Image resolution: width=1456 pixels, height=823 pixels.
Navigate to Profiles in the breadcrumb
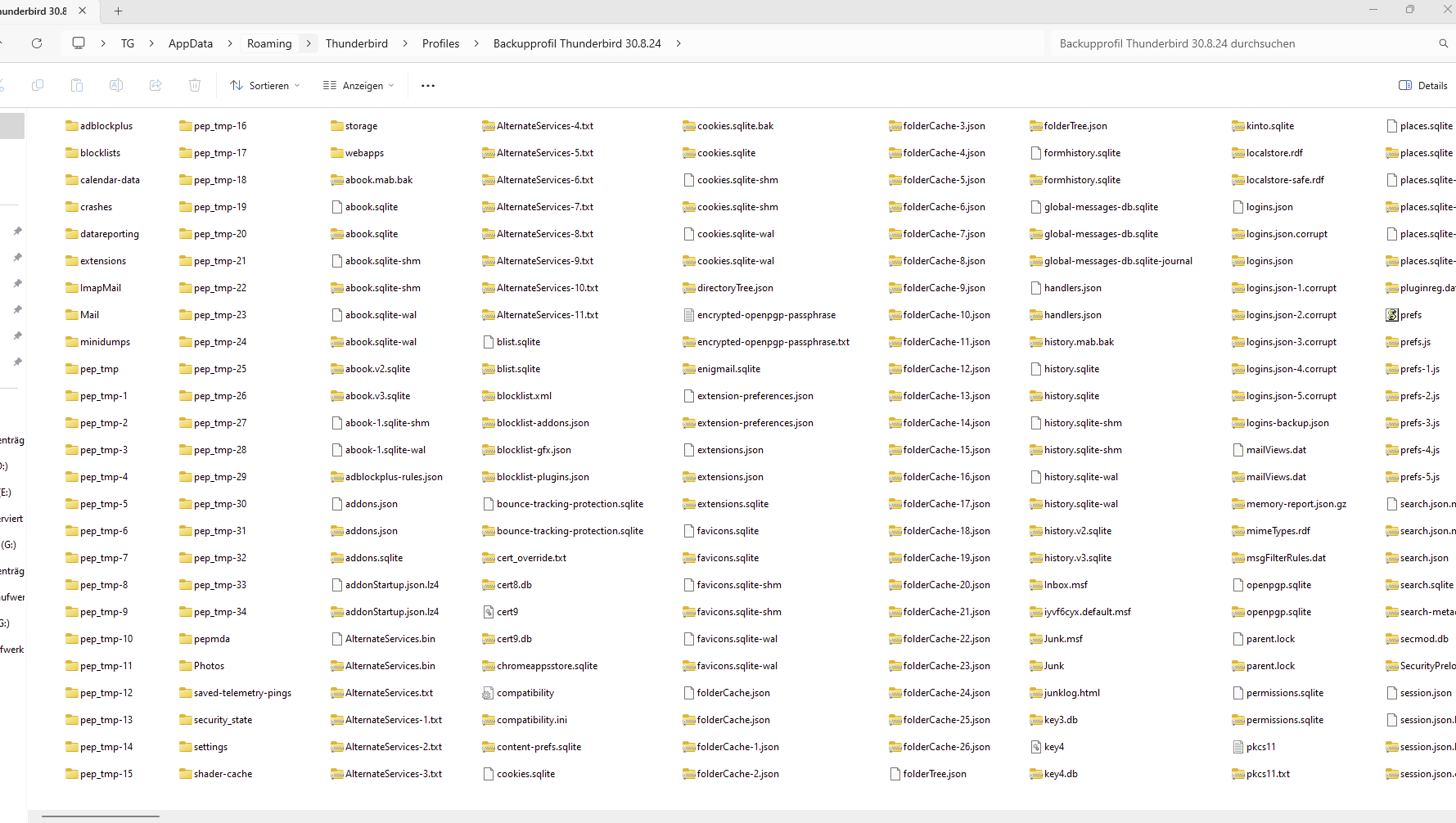tap(440, 43)
